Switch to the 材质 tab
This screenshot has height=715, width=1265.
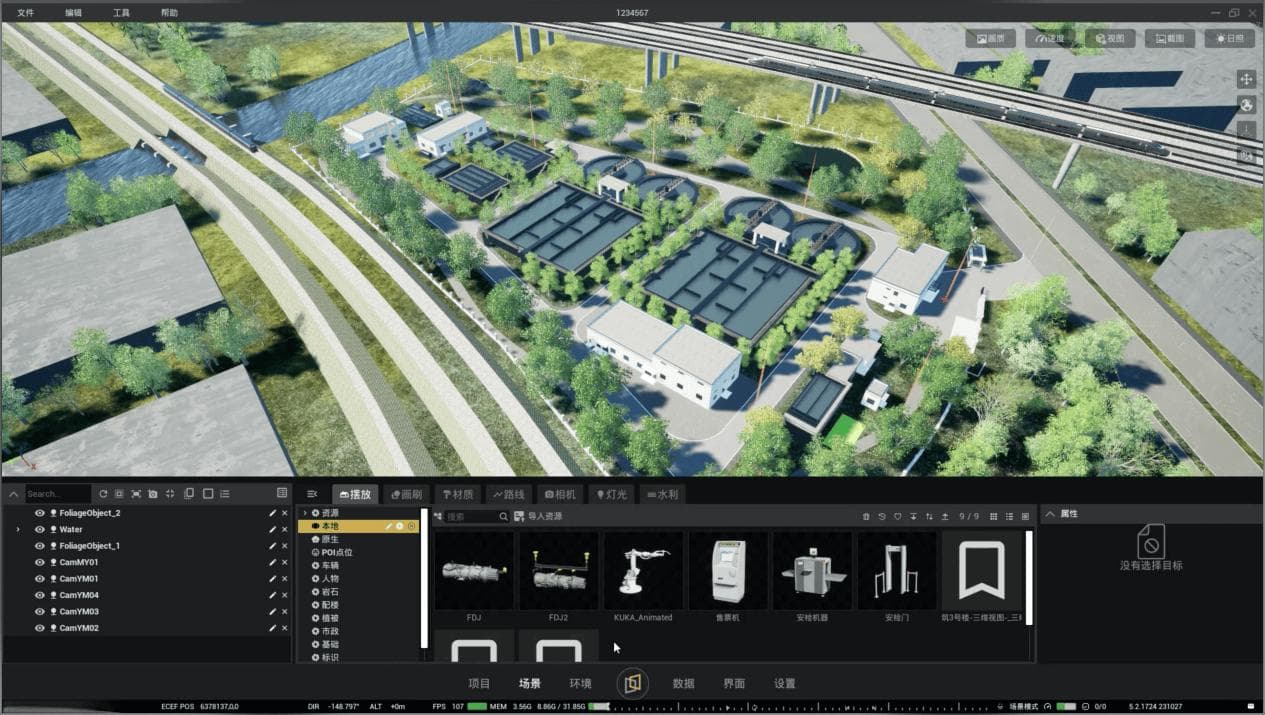(x=458, y=494)
